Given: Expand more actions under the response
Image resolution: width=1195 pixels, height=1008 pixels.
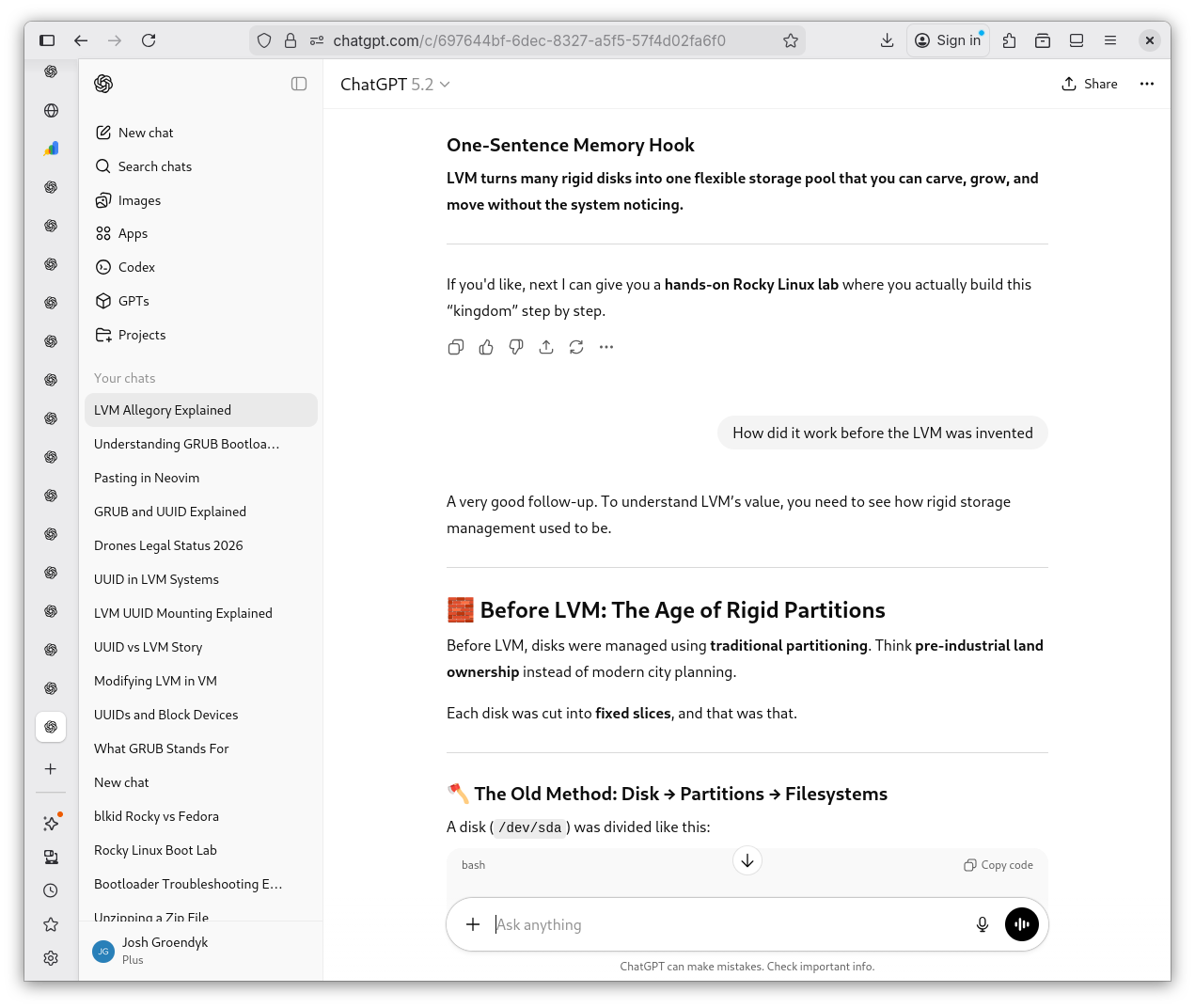Looking at the screenshot, I should tap(606, 347).
